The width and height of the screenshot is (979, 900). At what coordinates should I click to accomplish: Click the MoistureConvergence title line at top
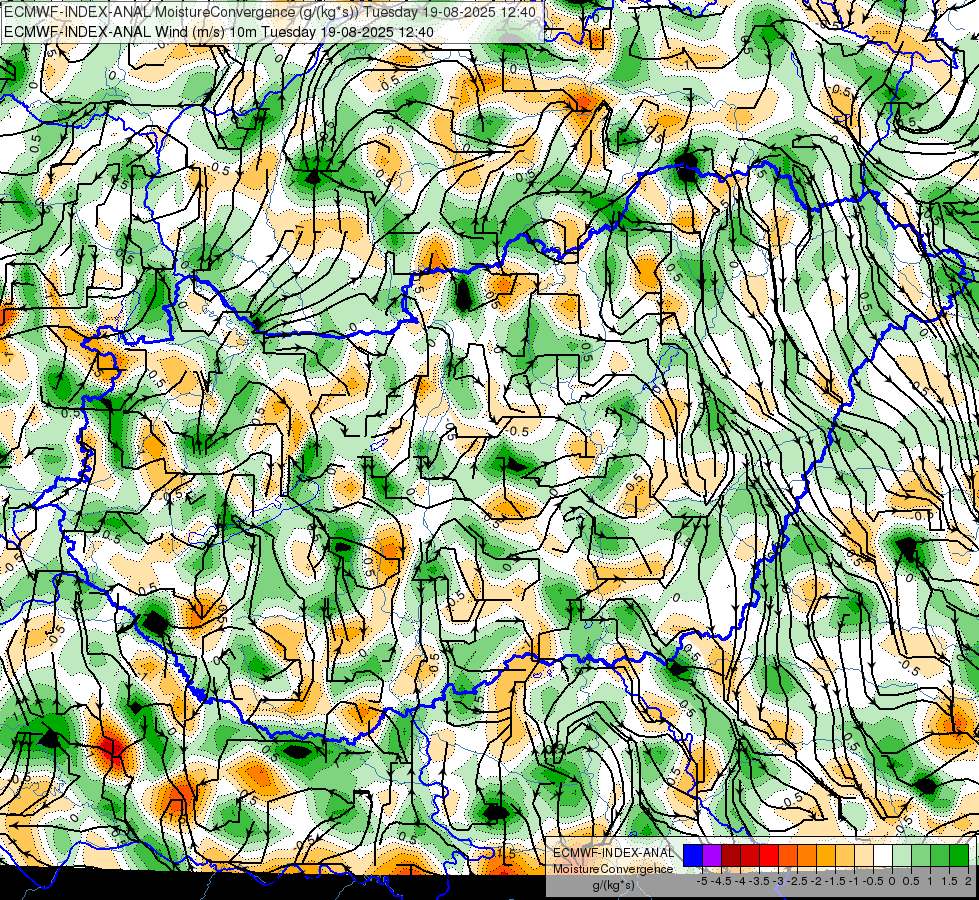[271, 11]
